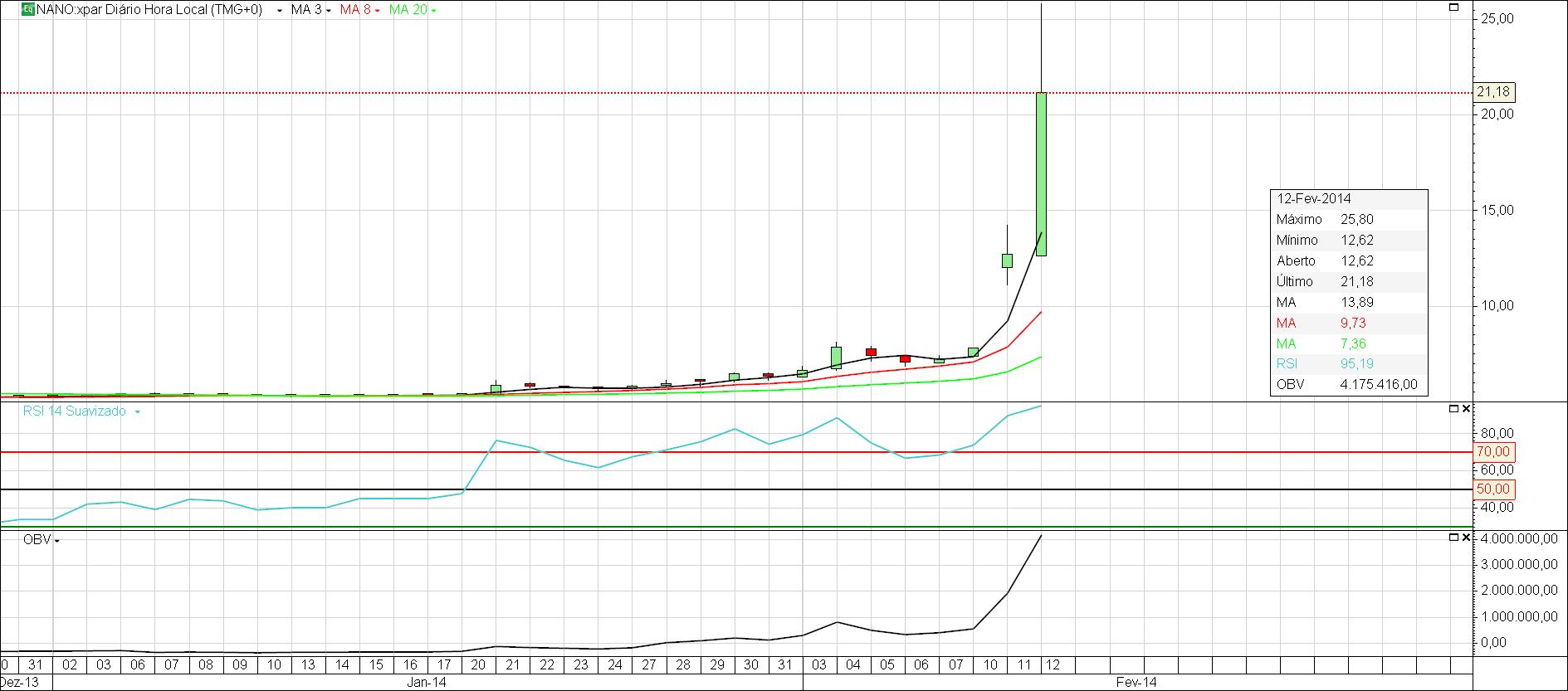The height and width of the screenshot is (691, 1568).
Task: Click the green MA 7,36 value row
Action: point(1349,344)
